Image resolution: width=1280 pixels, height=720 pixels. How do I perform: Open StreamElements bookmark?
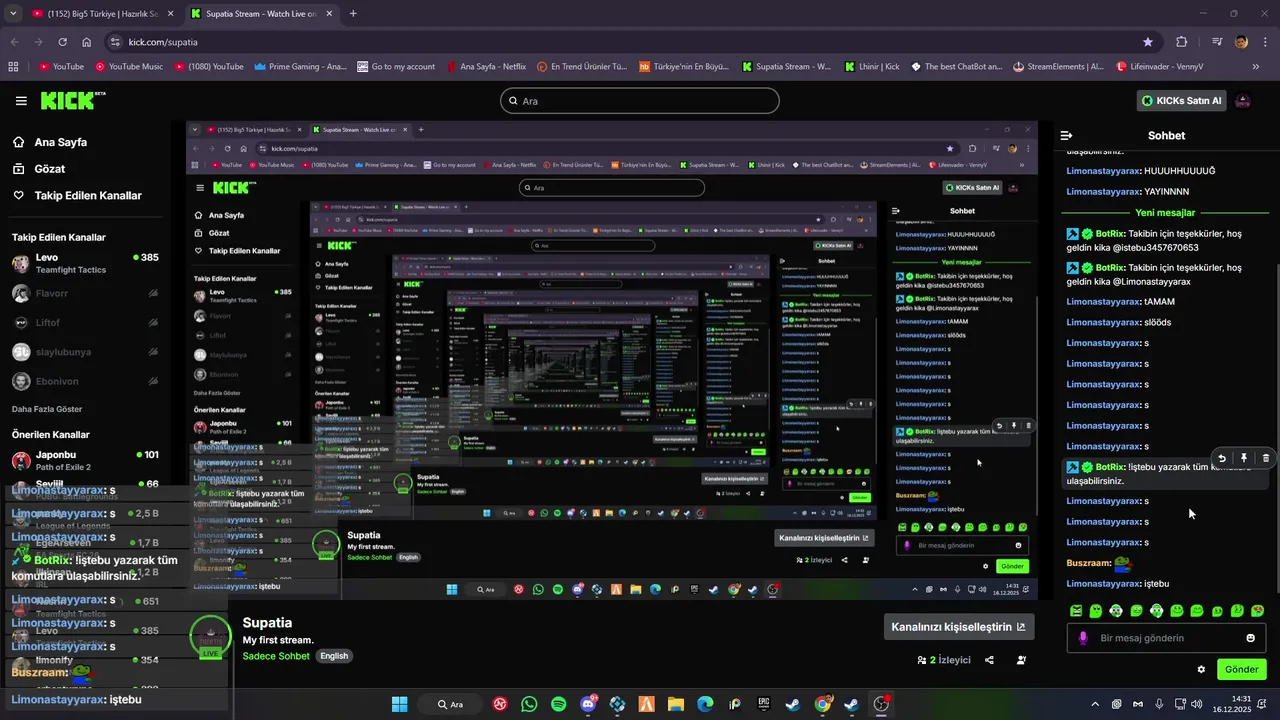(1058, 67)
